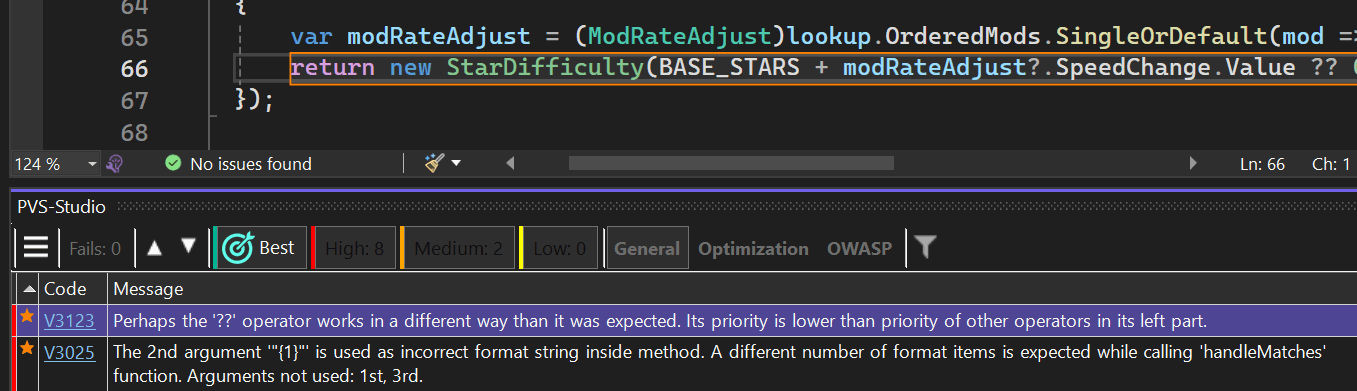Image resolution: width=1357 pixels, height=391 pixels.
Task: Sort warnings by the Message column
Action: (x=148, y=289)
